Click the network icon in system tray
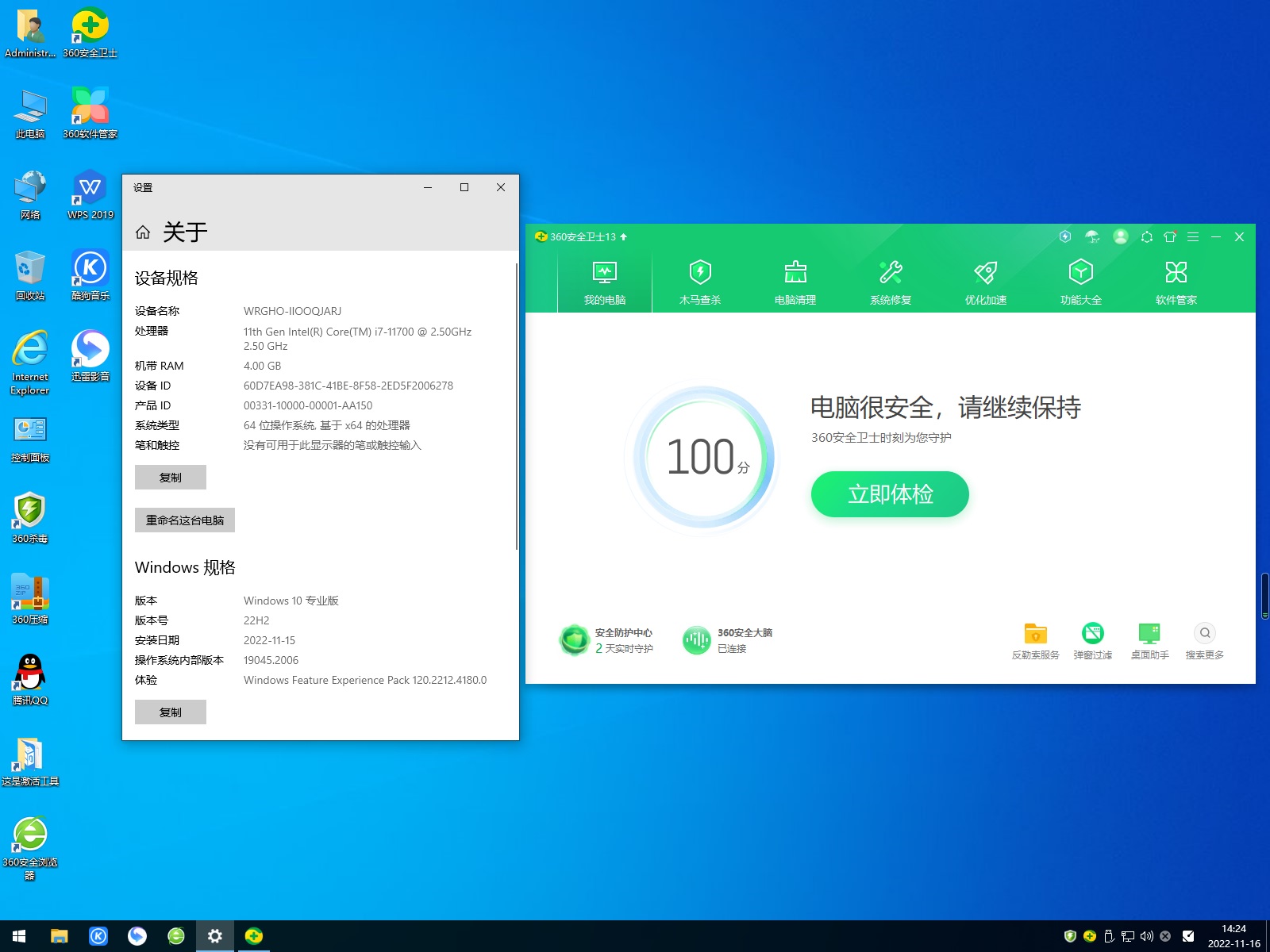 point(1127,936)
